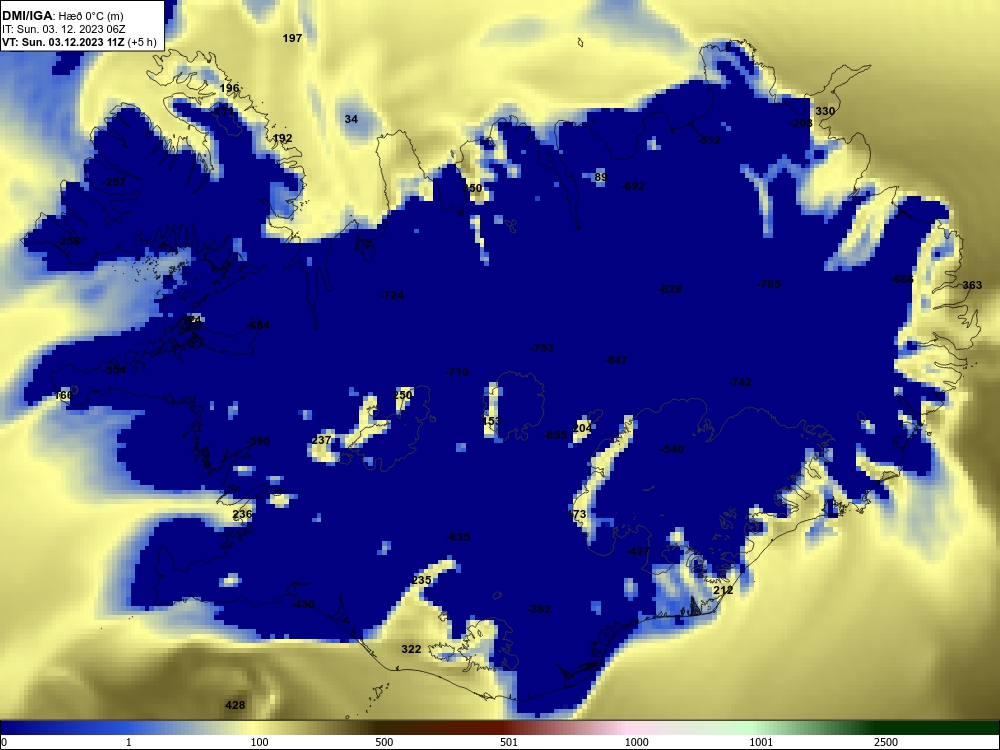Viewport: 1000px width, 750px height.
Task: Click the value -257 in the Westfjords
Action: [115, 182]
